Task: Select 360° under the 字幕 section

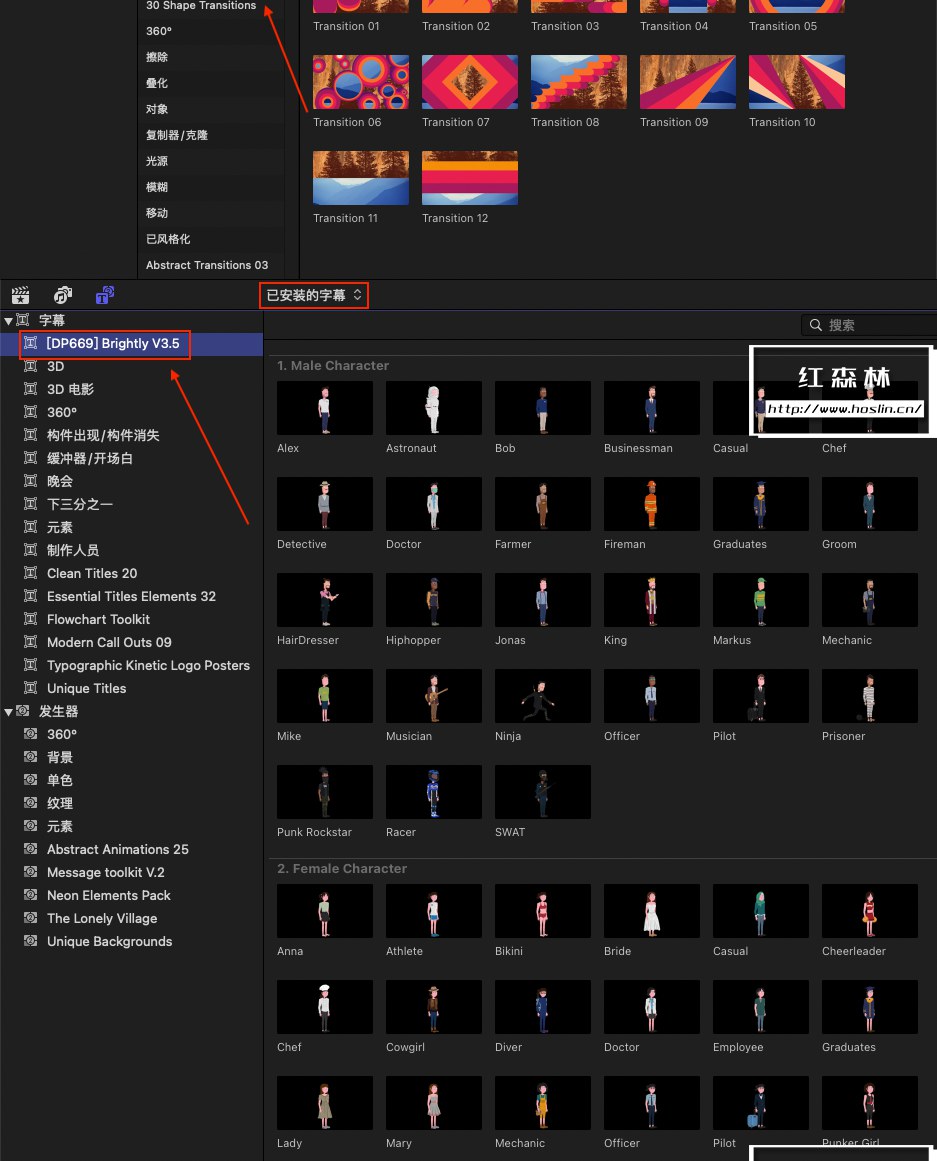Action: tap(131, 412)
